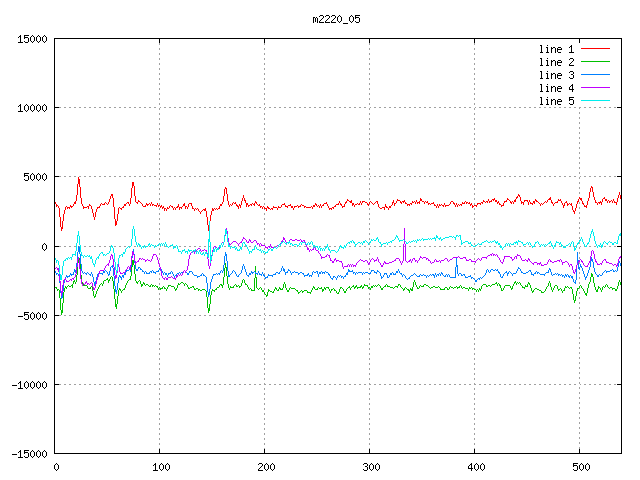Click the 'line 2' legend label
This screenshot has width=640, height=480.
(556, 62)
